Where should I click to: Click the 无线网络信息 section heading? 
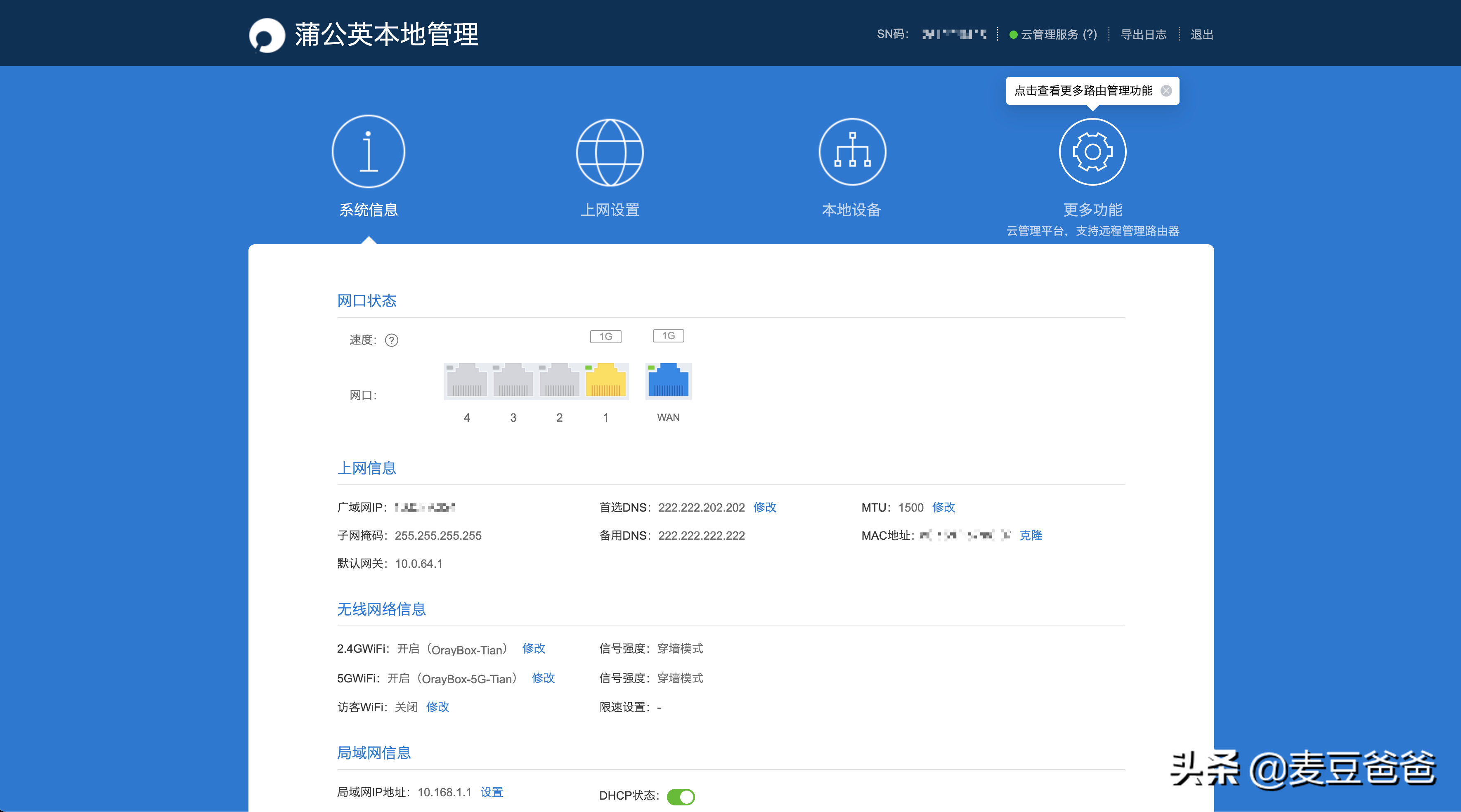tap(381, 609)
